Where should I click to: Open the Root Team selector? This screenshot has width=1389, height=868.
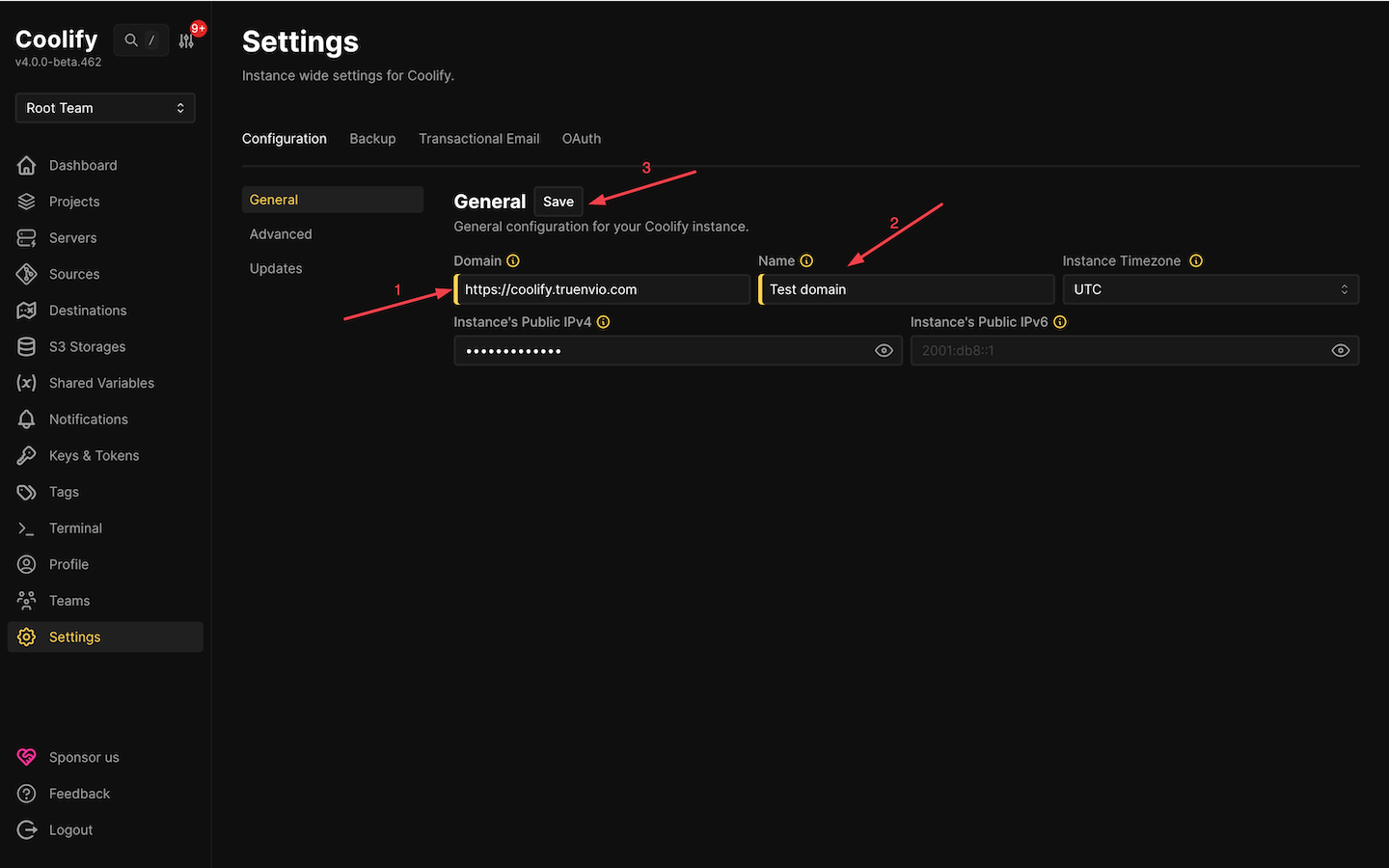click(x=104, y=107)
